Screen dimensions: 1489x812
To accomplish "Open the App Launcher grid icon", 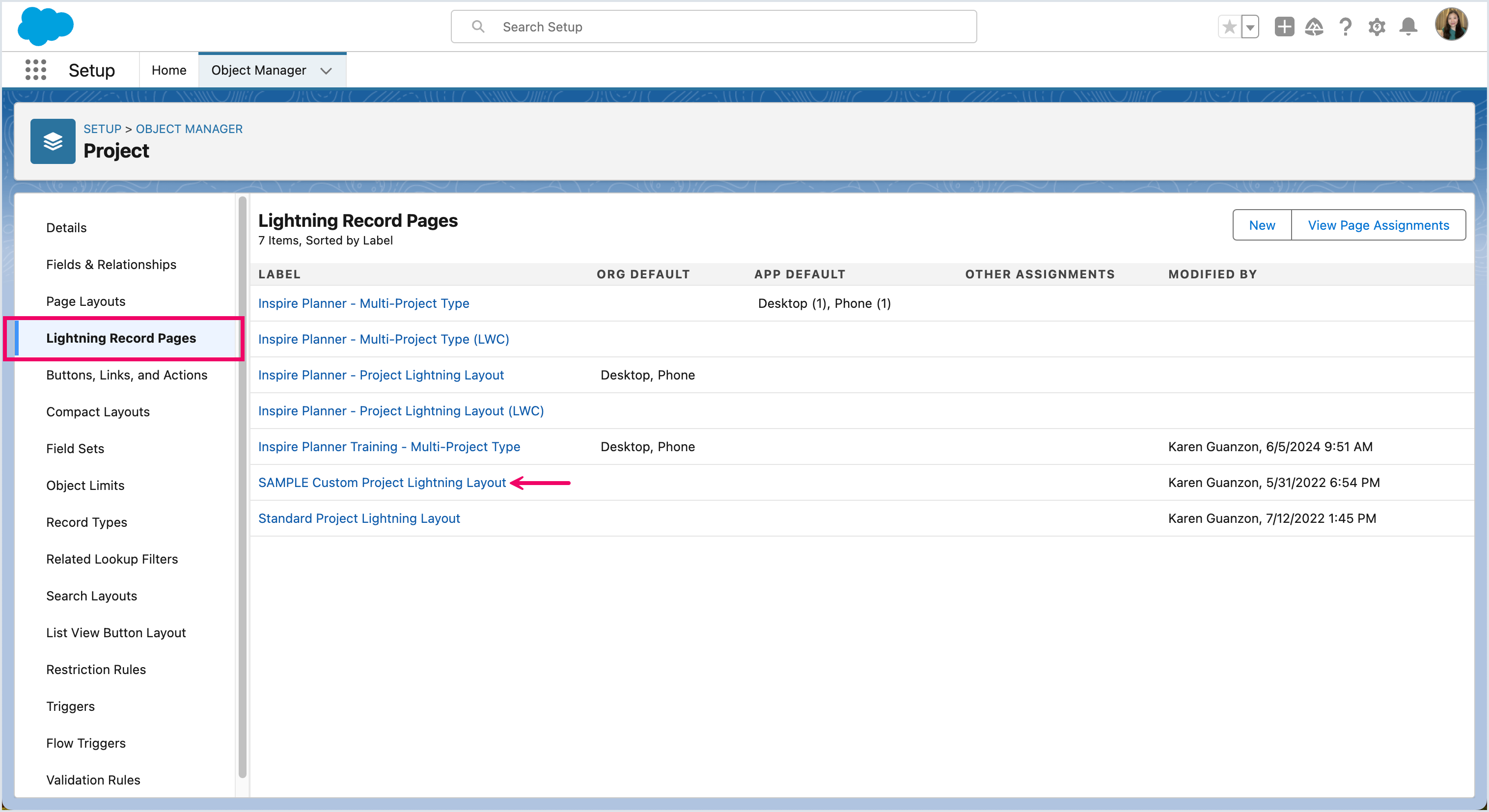I will pyautogui.click(x=36, y=70).
